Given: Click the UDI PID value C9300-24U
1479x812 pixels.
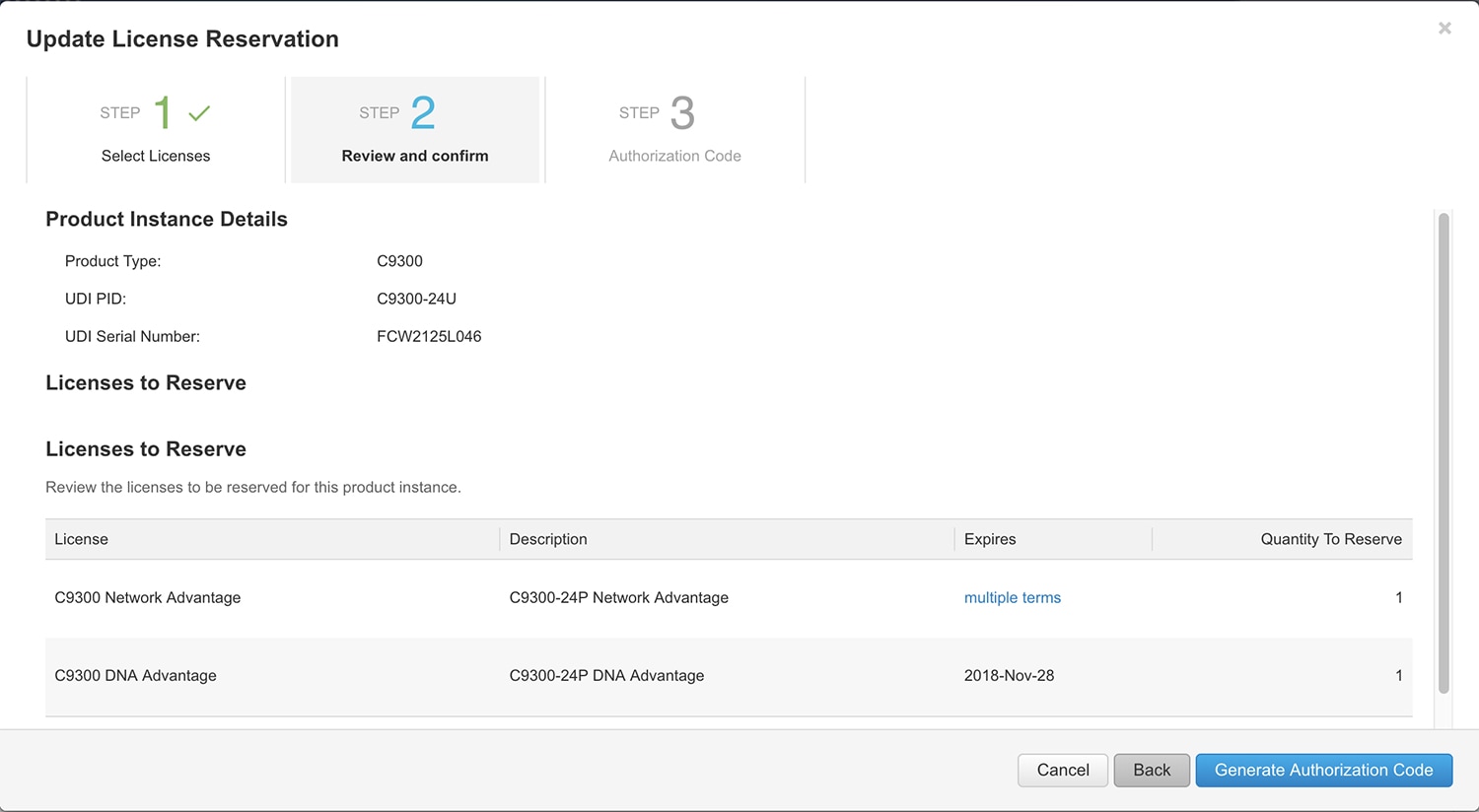Looking at the screenshot, I should 416,299.
